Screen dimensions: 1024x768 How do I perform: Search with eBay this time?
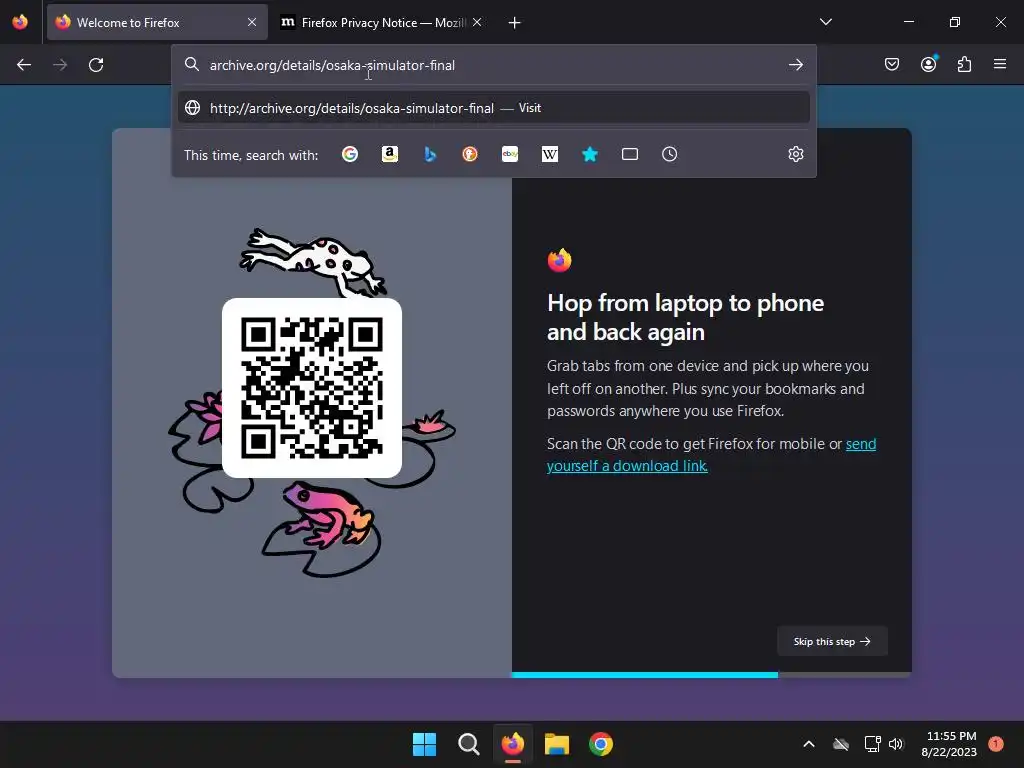tap(510, 154)
